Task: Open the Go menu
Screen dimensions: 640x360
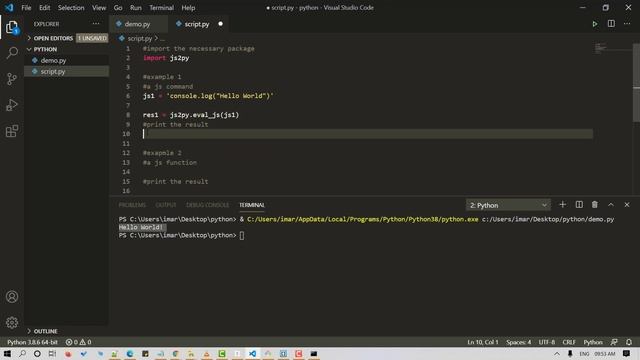Action: click(118, 7)
